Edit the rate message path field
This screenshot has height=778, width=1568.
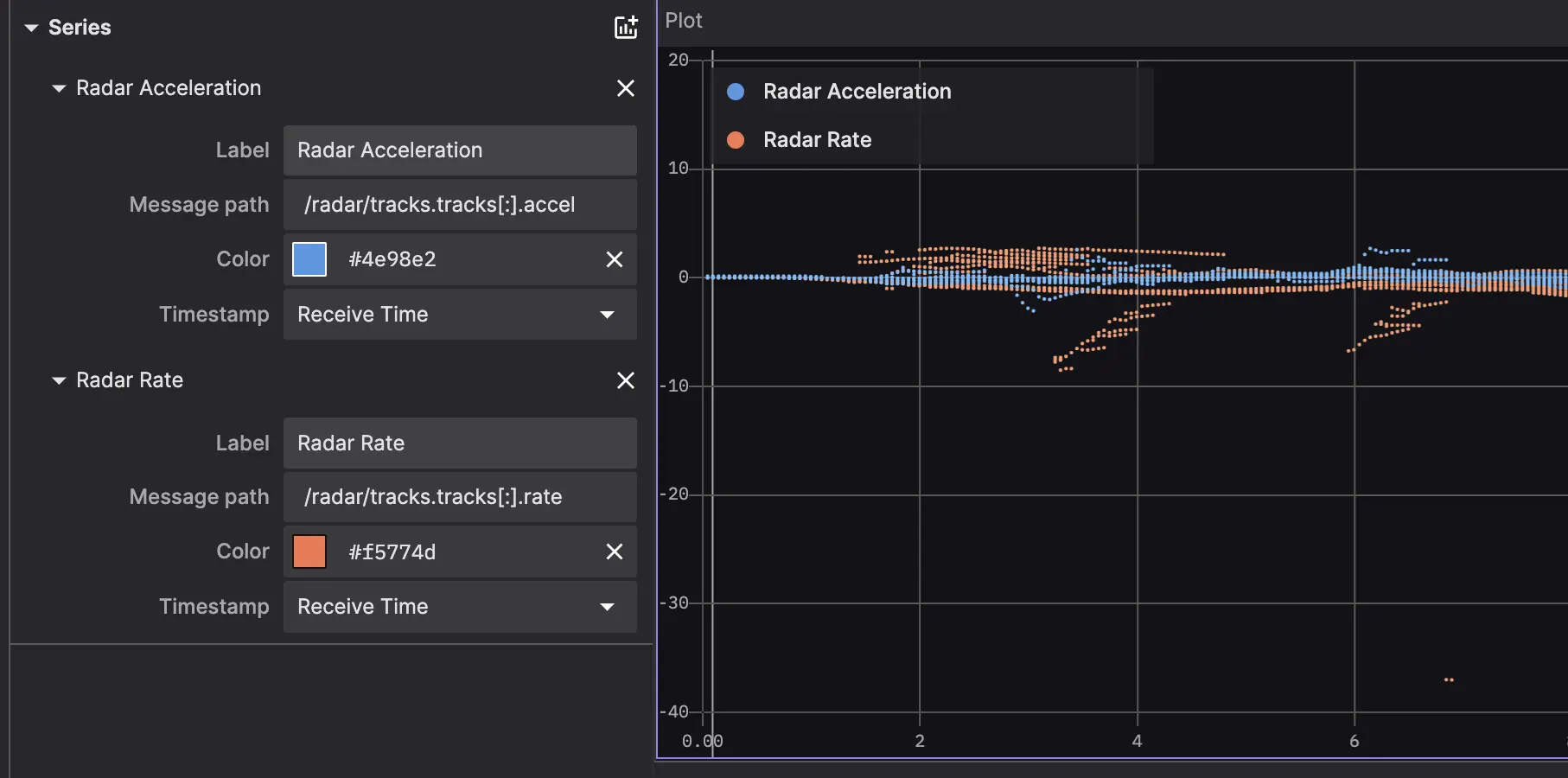click(x=460, y=497)
